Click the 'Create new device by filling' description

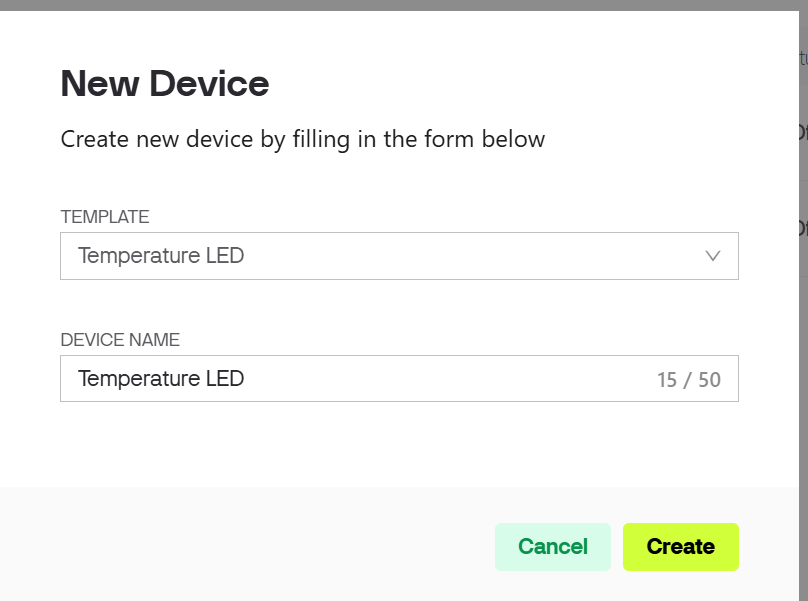[x=303, y=139]
